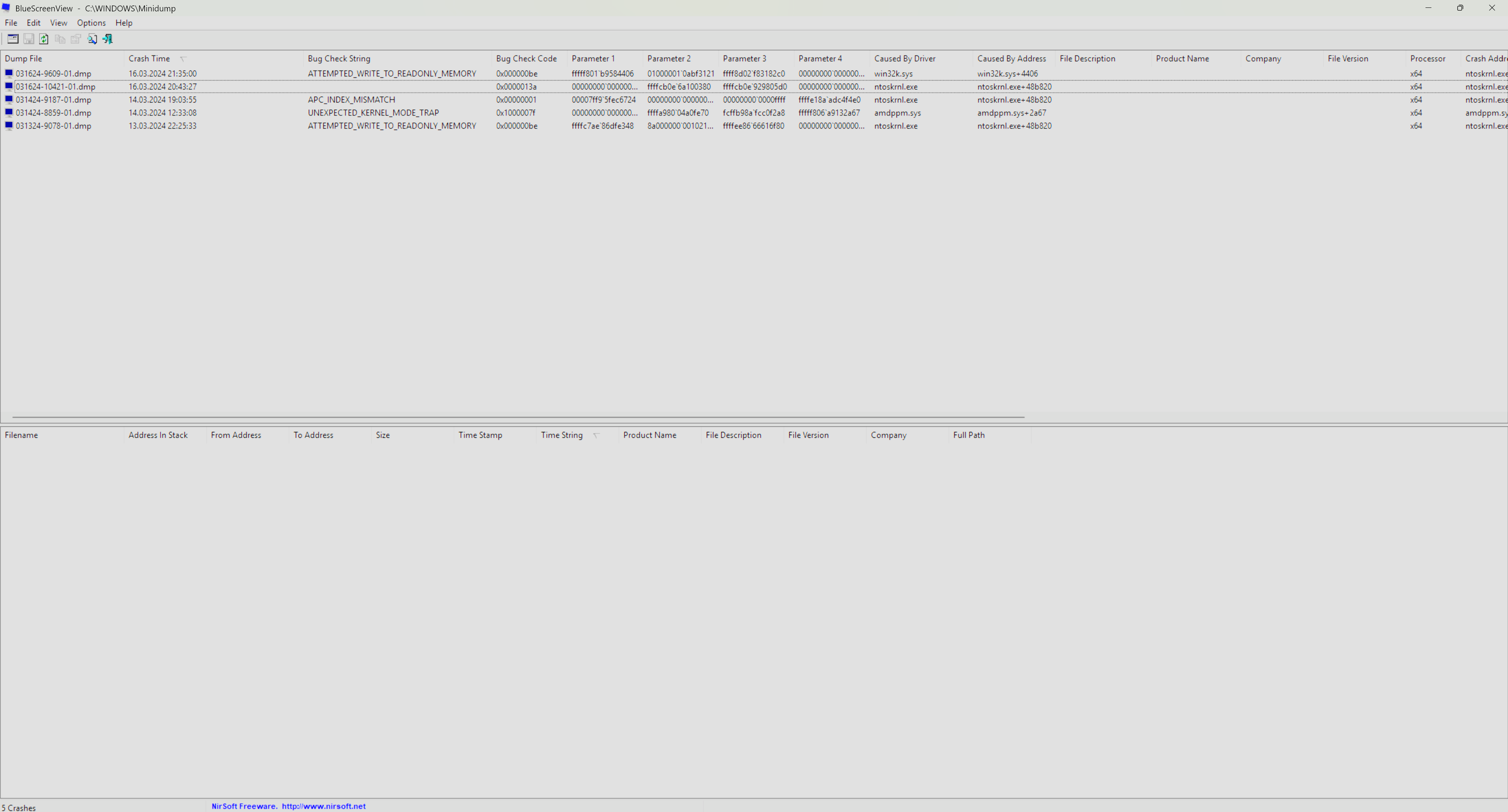1508x812 pixels.
Task: Open Advanced Options toolbar icon
Action: (13, 38)
